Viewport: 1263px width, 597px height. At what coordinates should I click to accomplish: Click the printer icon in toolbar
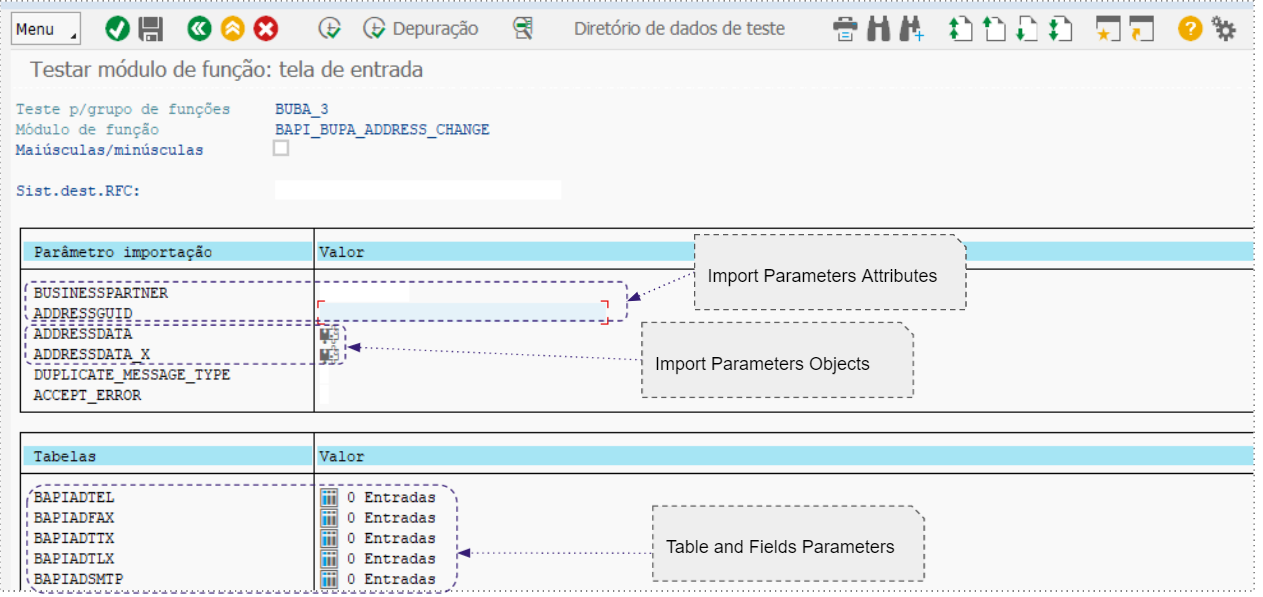coord(845,29)
